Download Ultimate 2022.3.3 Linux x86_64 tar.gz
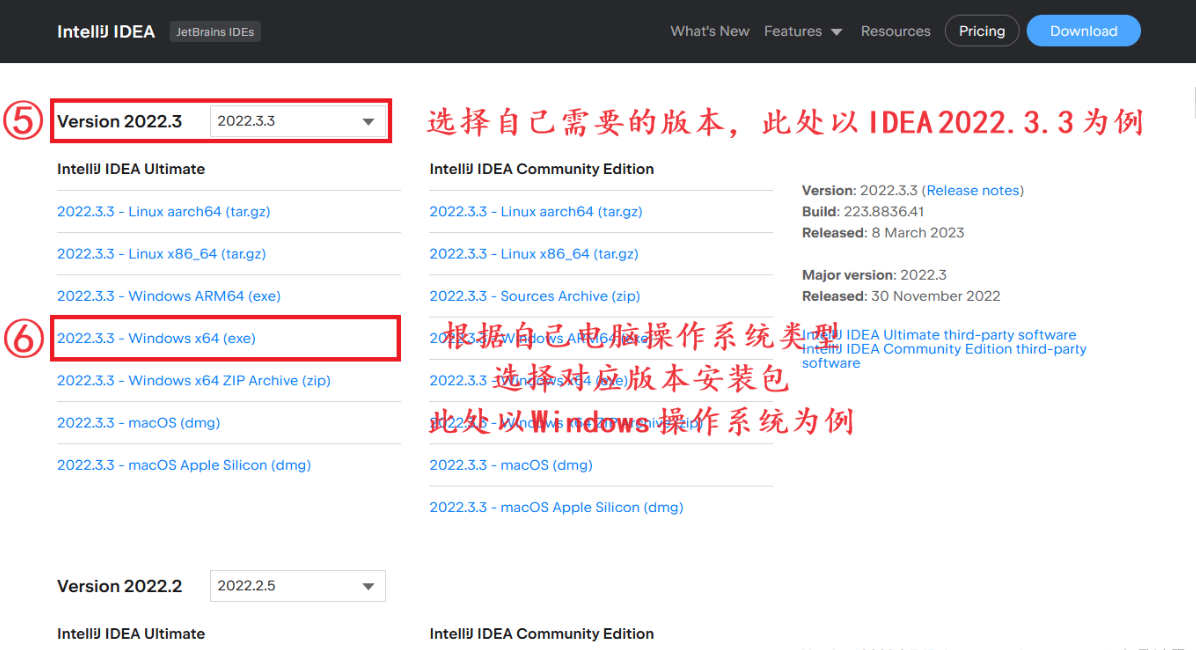 (161, 254)
